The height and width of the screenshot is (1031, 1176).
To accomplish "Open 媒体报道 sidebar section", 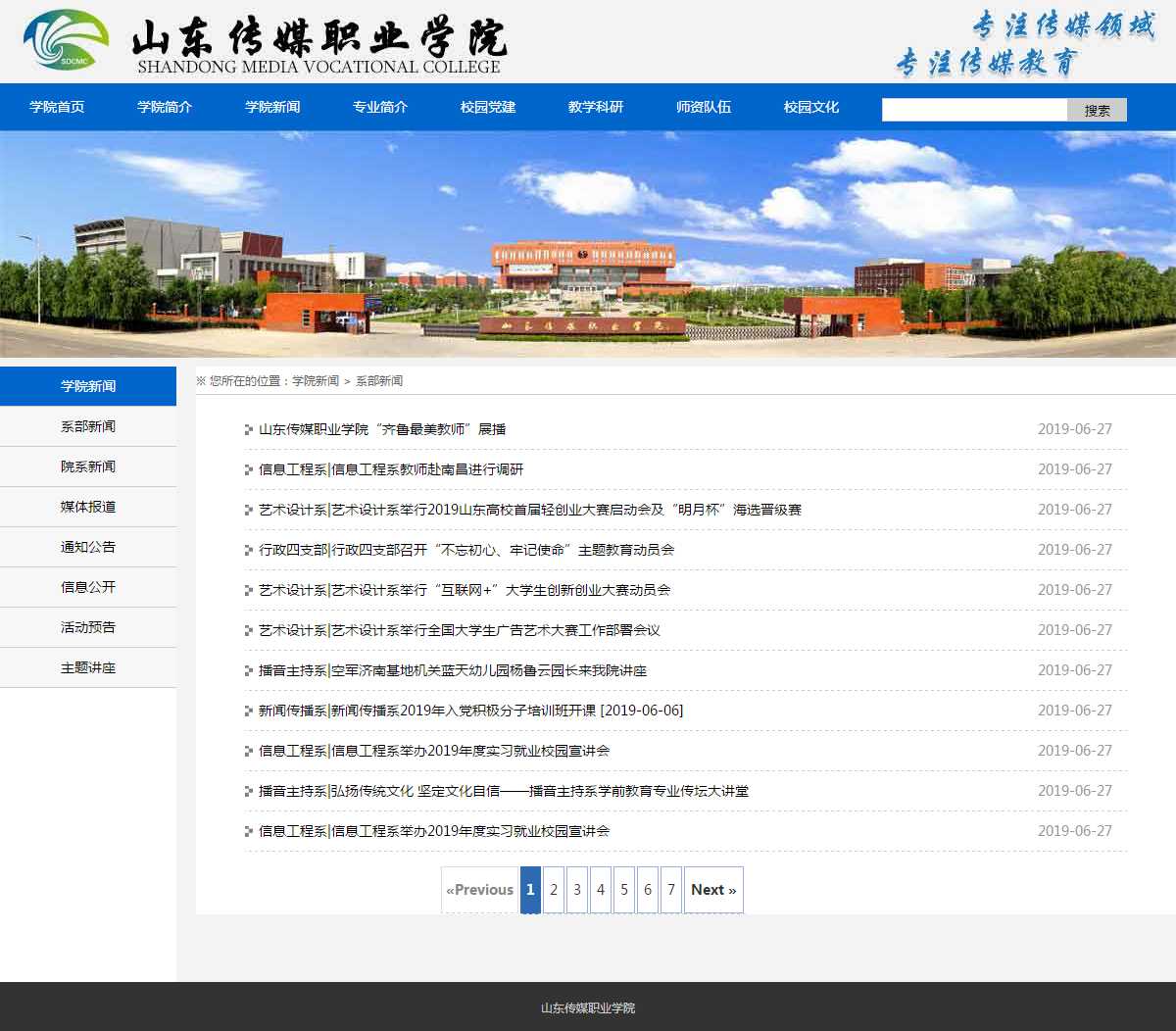I will (x=88, y=507).
